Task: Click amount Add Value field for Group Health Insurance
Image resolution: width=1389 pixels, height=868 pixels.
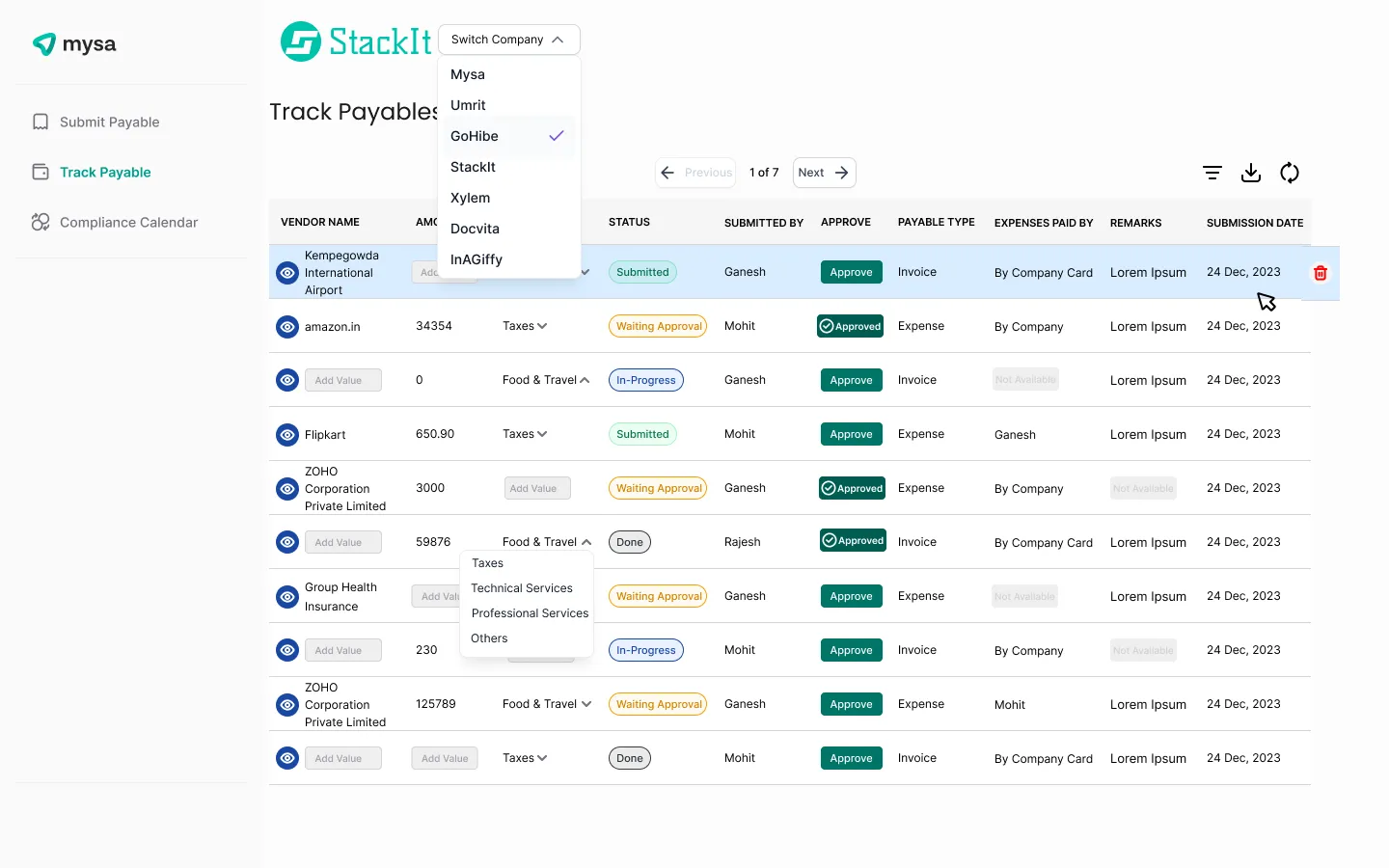Action: 436,596
